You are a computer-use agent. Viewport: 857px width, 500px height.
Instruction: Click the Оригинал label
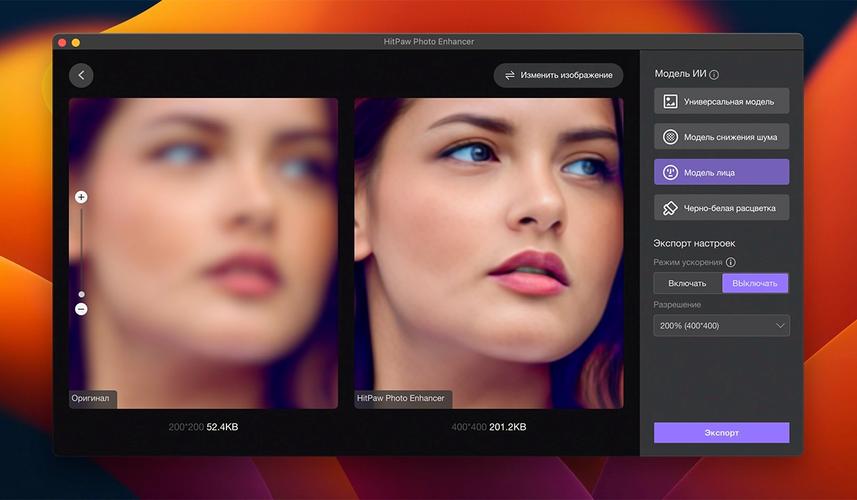click(x=91, y=398)
